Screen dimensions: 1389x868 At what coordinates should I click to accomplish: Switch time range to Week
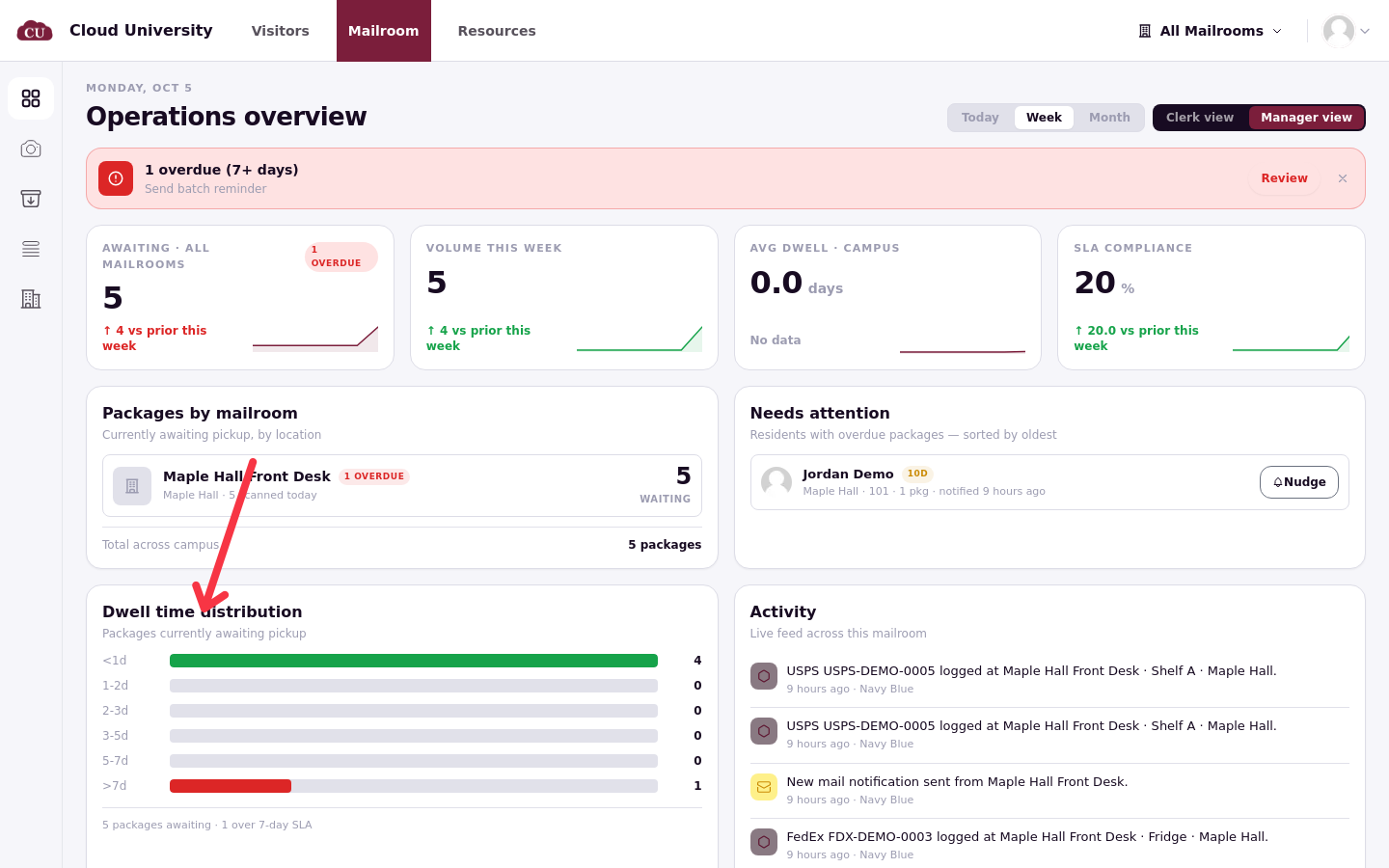click(1044, 118)
